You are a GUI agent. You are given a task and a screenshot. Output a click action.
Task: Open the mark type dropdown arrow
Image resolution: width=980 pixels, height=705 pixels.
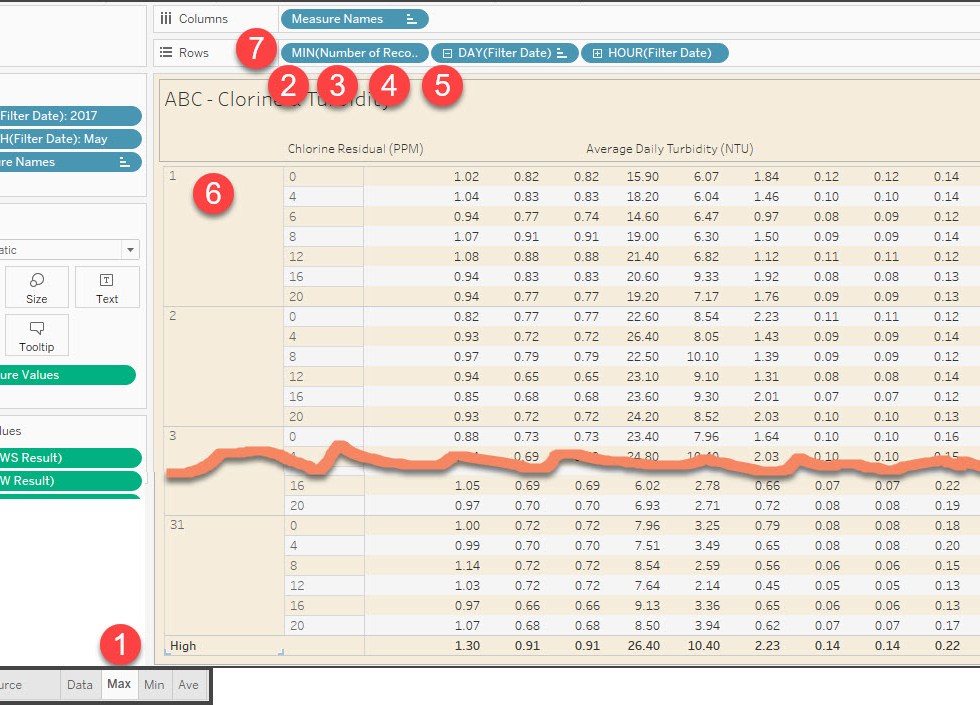tap(130, 250)
